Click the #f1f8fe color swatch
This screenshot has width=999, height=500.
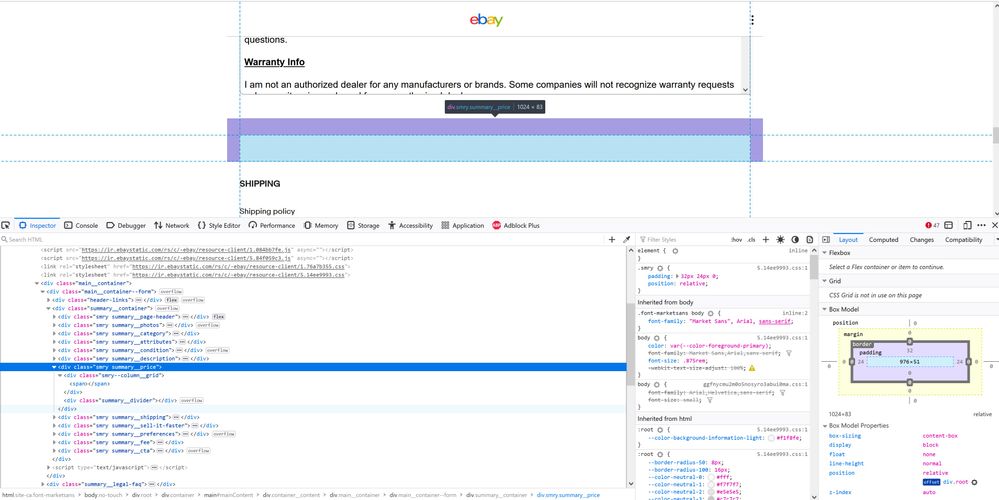(x=771, y=438)
